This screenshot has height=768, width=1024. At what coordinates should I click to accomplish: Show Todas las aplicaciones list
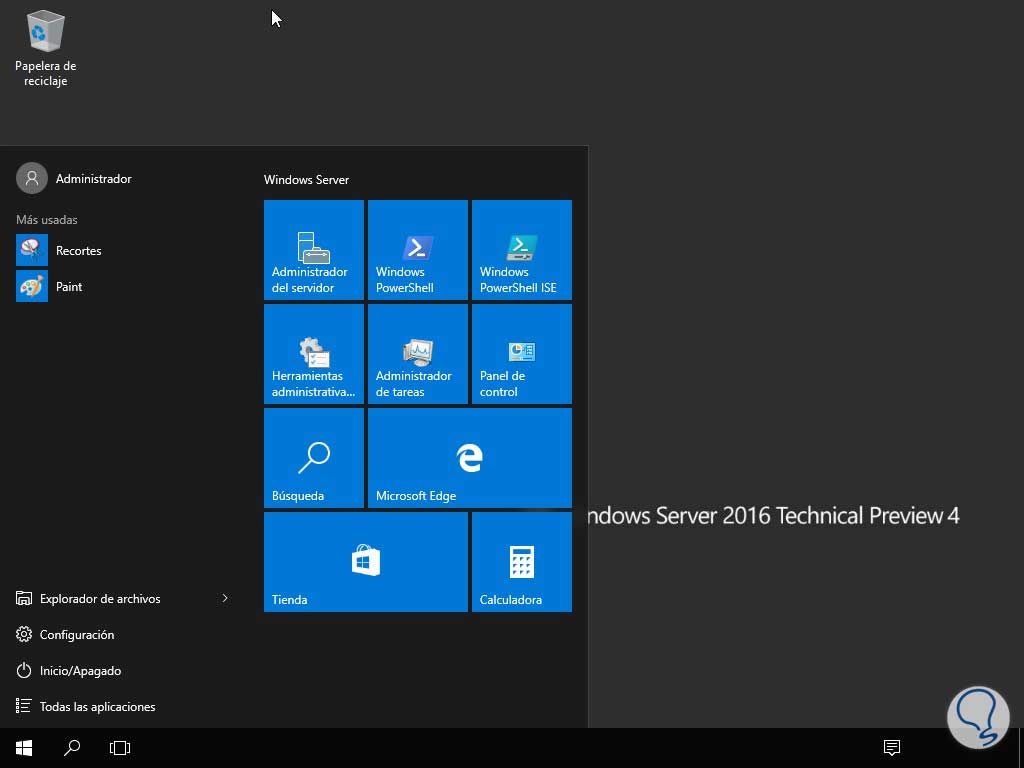[97, 706]
